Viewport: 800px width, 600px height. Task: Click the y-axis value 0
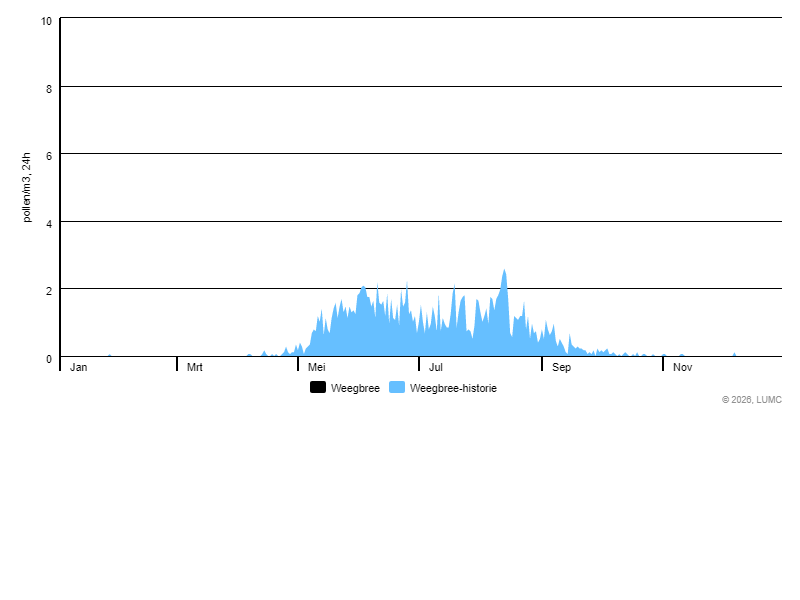click(x=49, y=358)
